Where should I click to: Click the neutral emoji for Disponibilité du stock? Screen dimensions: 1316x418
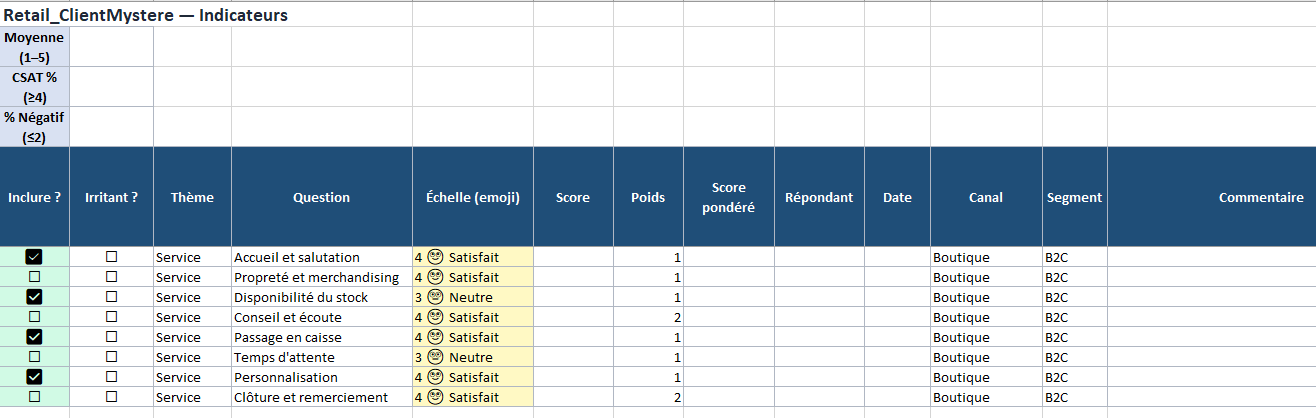[435, 297]
